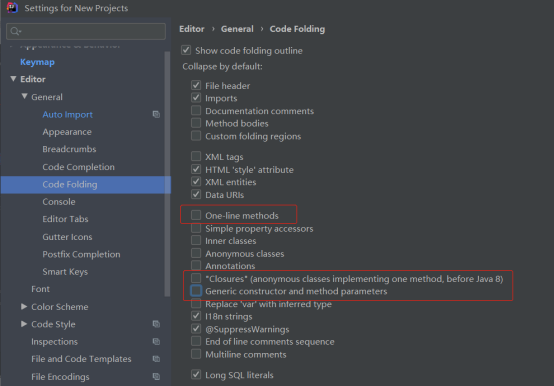Click the settings tree vertical scrollbar
The height and width of the screenshot is (386, 554).
(167, 173)
